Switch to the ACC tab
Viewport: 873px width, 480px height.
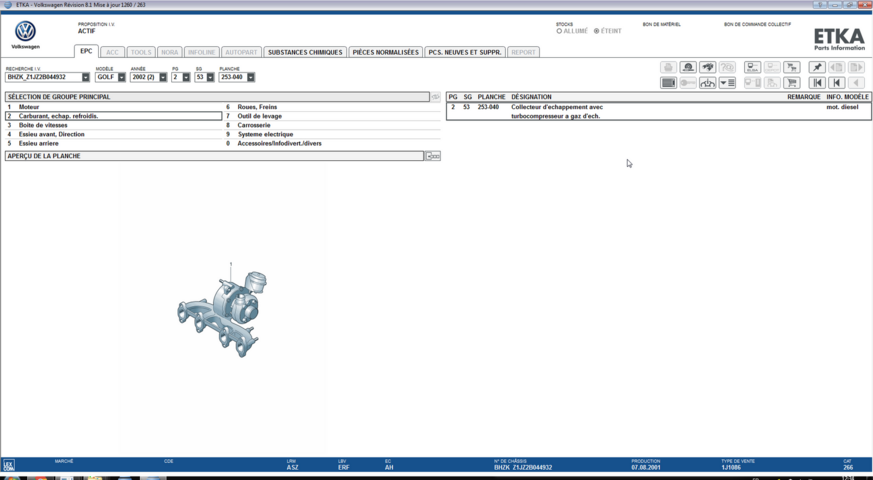pyautogui.click(x=112, y=52)
